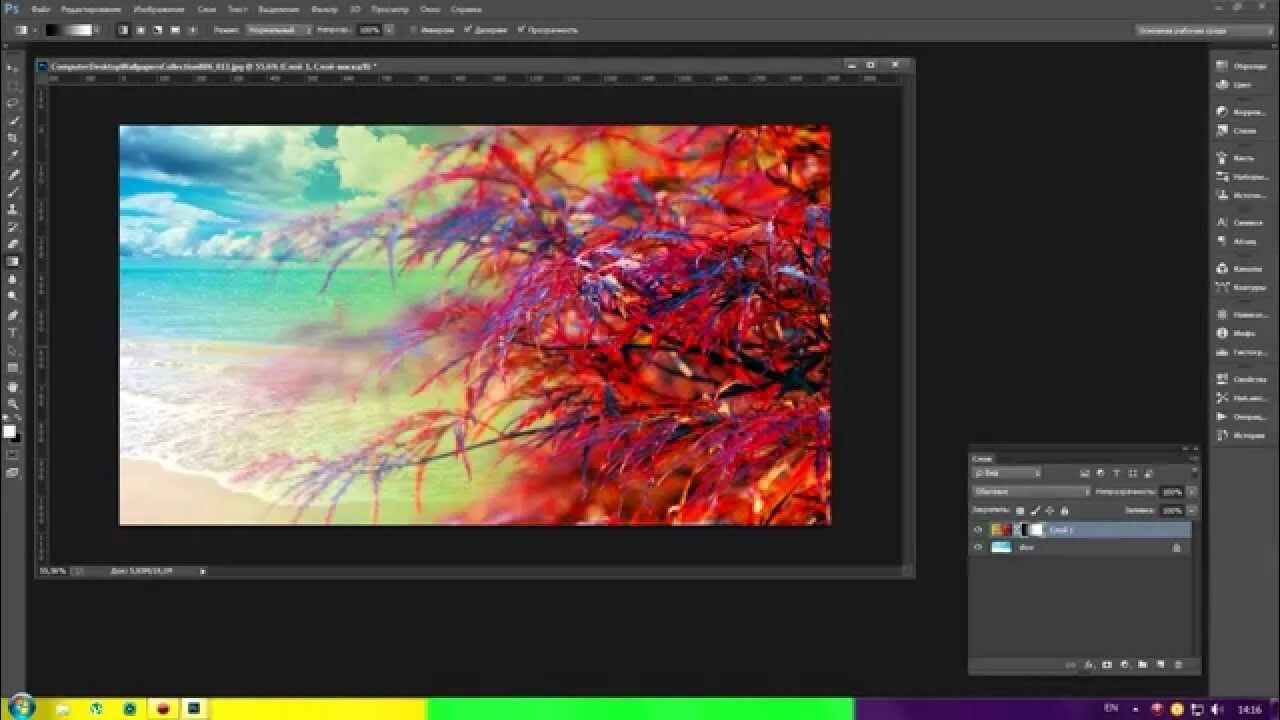Expand the layer fill slider arrow

(1190, 510)
